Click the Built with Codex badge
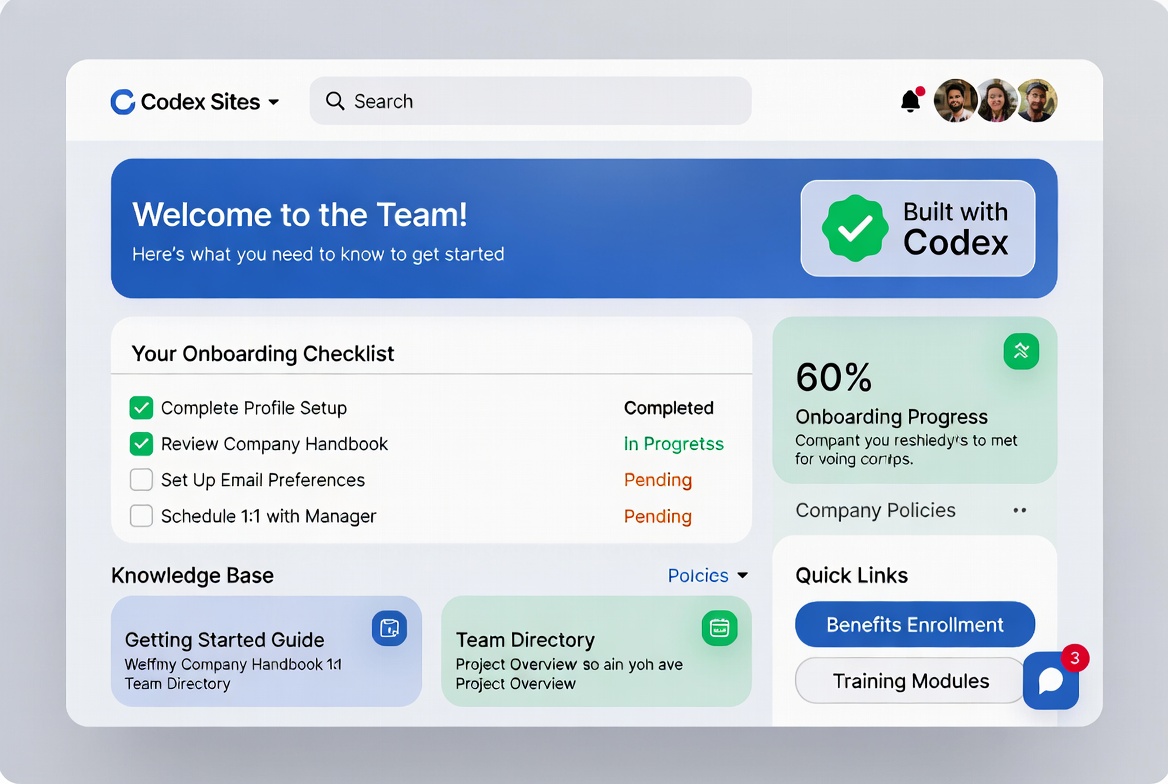This screenshot has height=784, width=1168. 918,228
